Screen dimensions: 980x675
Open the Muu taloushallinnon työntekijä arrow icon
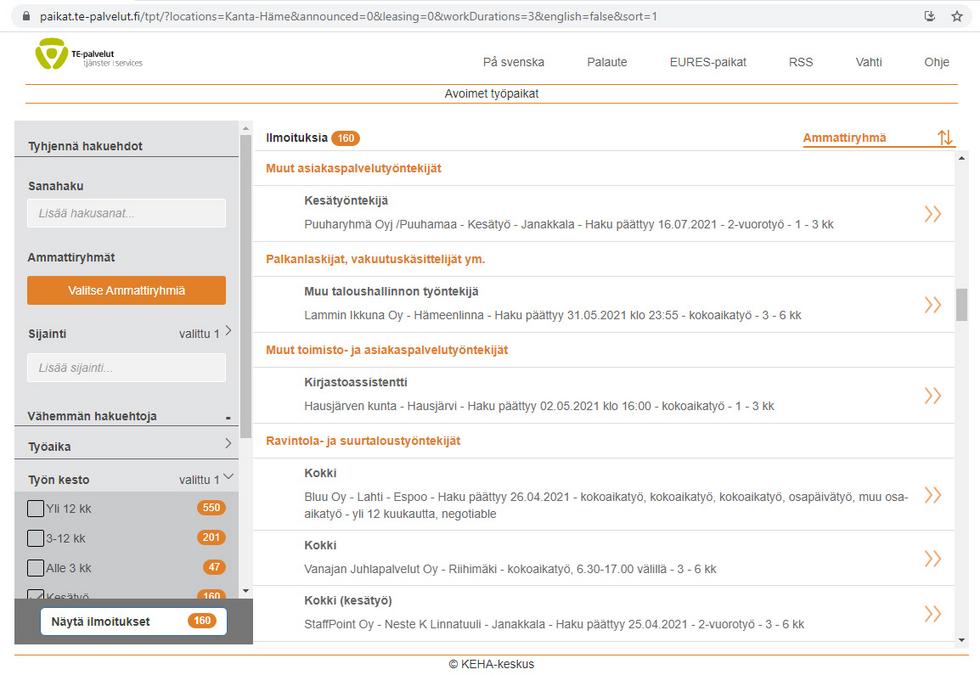coord(932,305)
